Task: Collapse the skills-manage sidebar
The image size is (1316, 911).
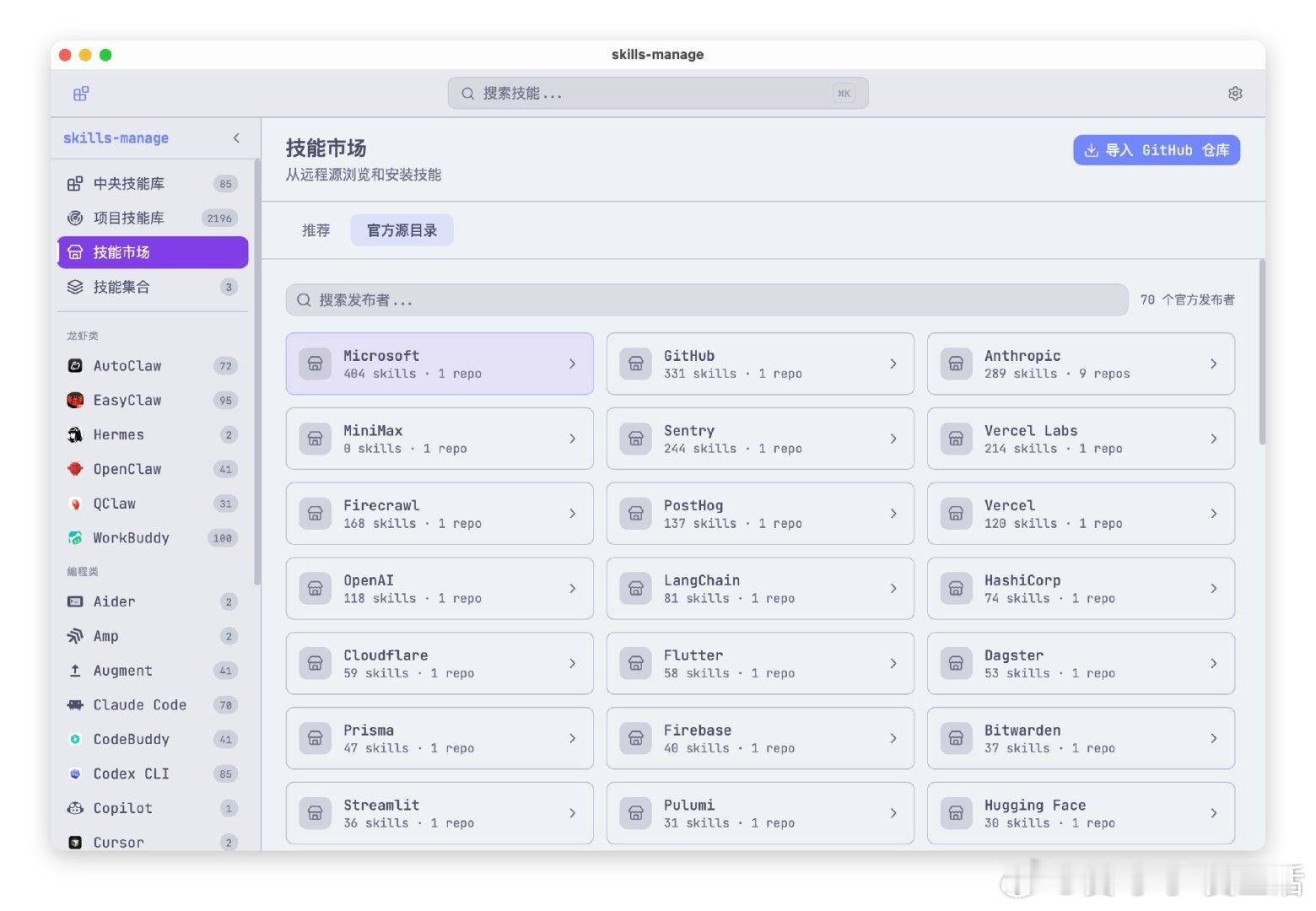Action: point(236,138)
